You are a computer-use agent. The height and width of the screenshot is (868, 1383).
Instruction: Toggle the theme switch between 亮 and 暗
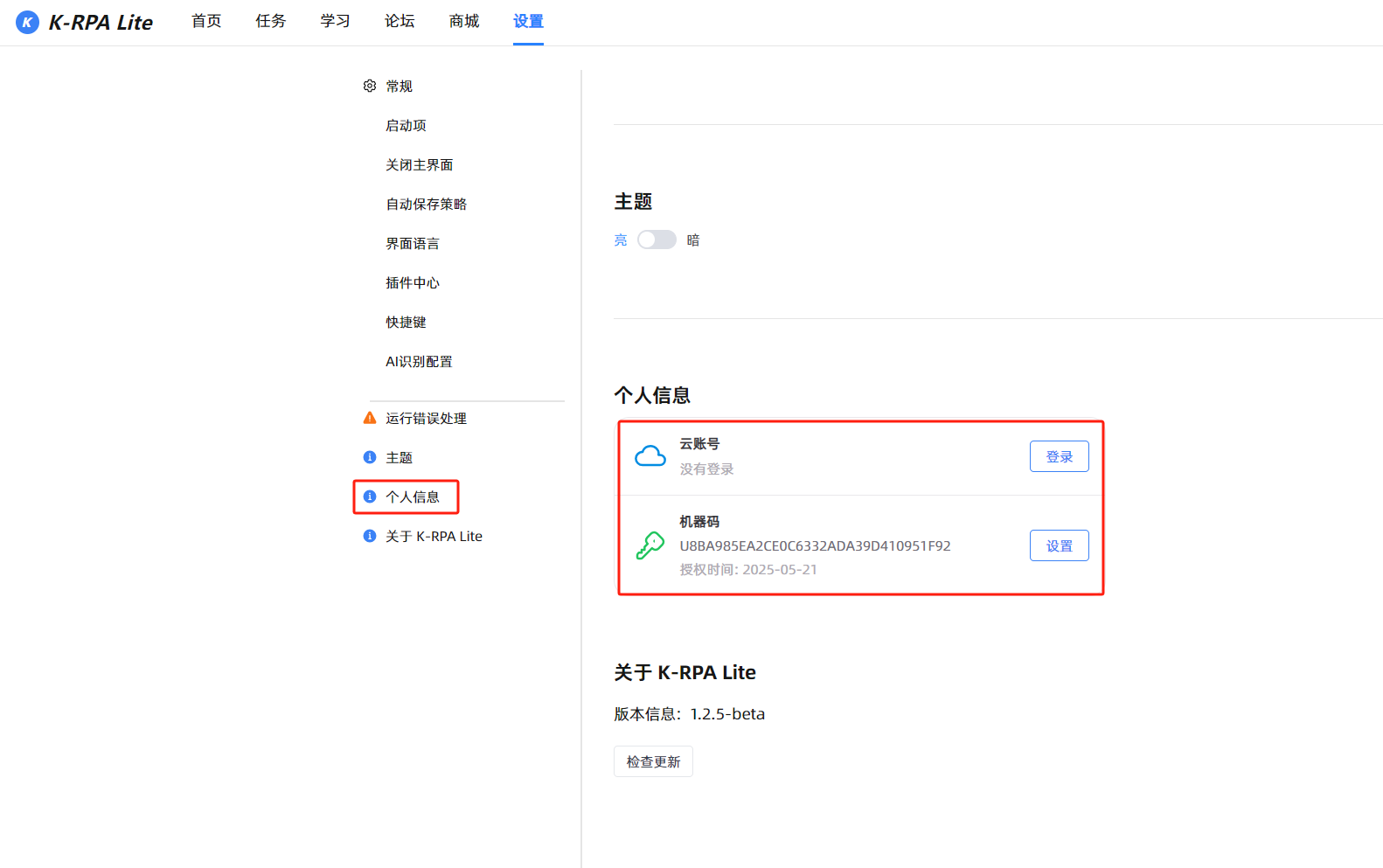(x=657, y=240)
